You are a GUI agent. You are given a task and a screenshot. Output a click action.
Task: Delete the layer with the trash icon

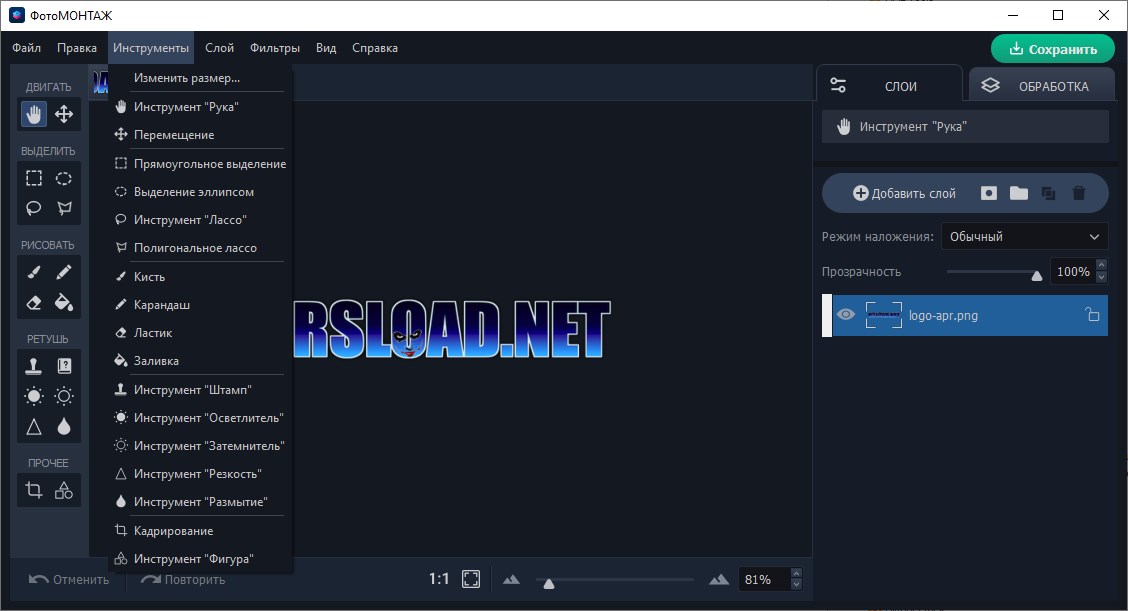coord(1078,193)
